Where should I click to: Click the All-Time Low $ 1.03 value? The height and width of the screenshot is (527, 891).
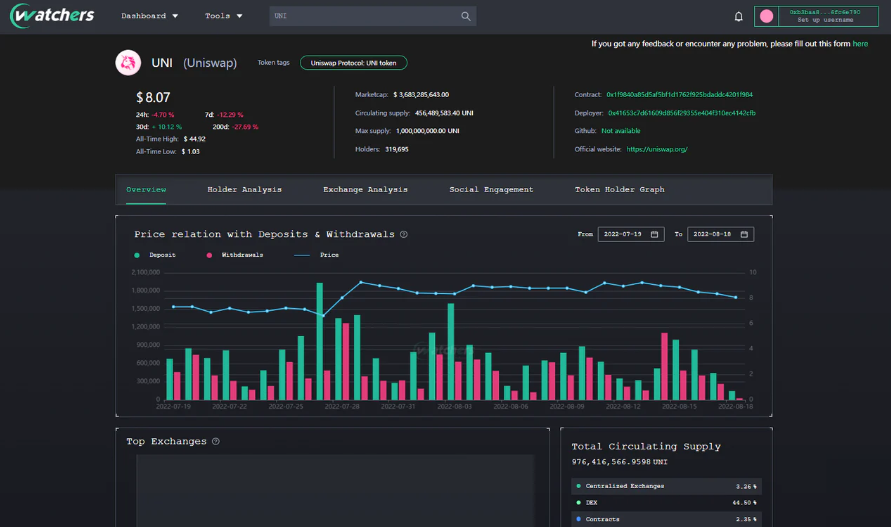[190, 152]
